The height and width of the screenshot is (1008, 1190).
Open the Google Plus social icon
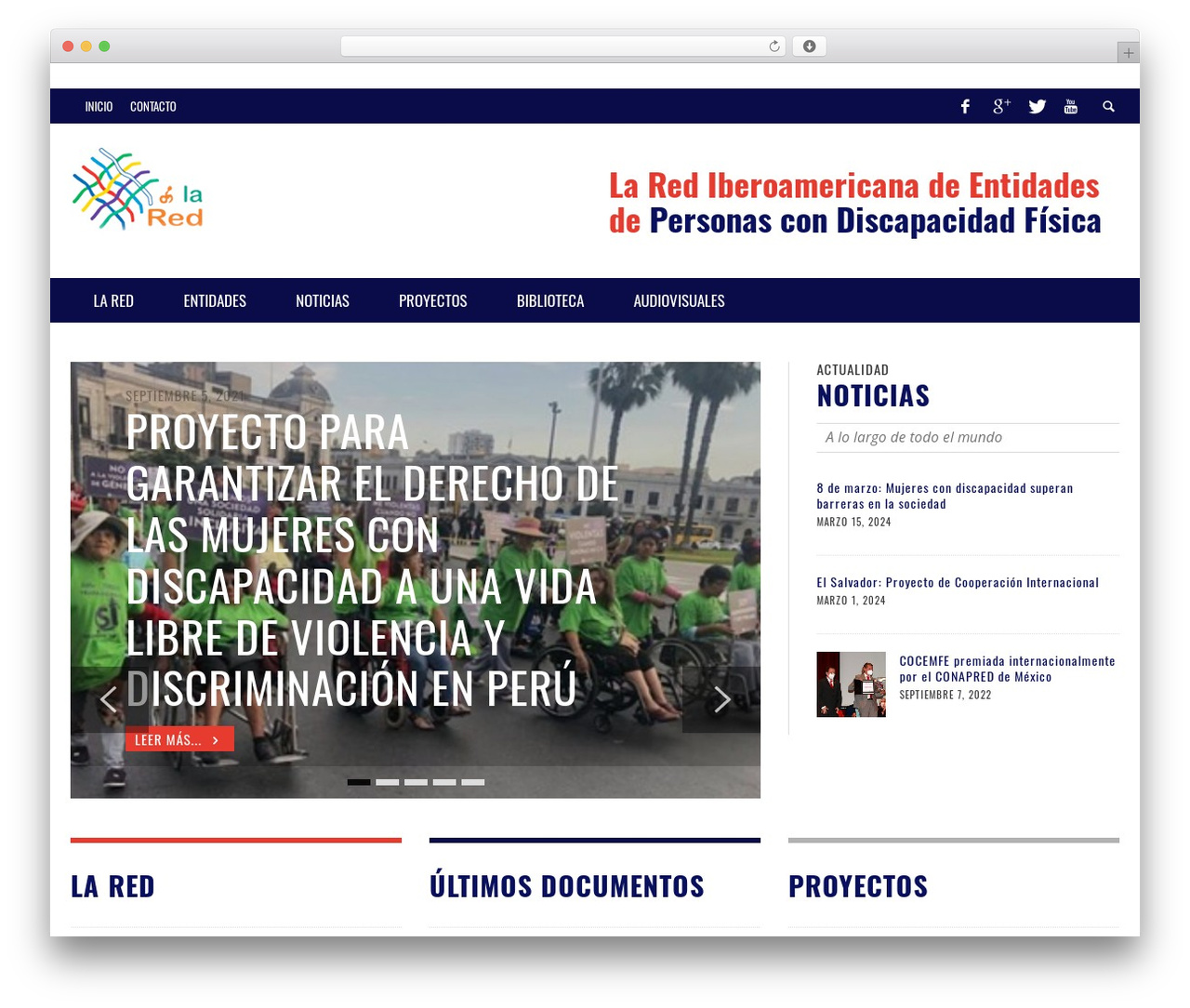pos(1001,107)
